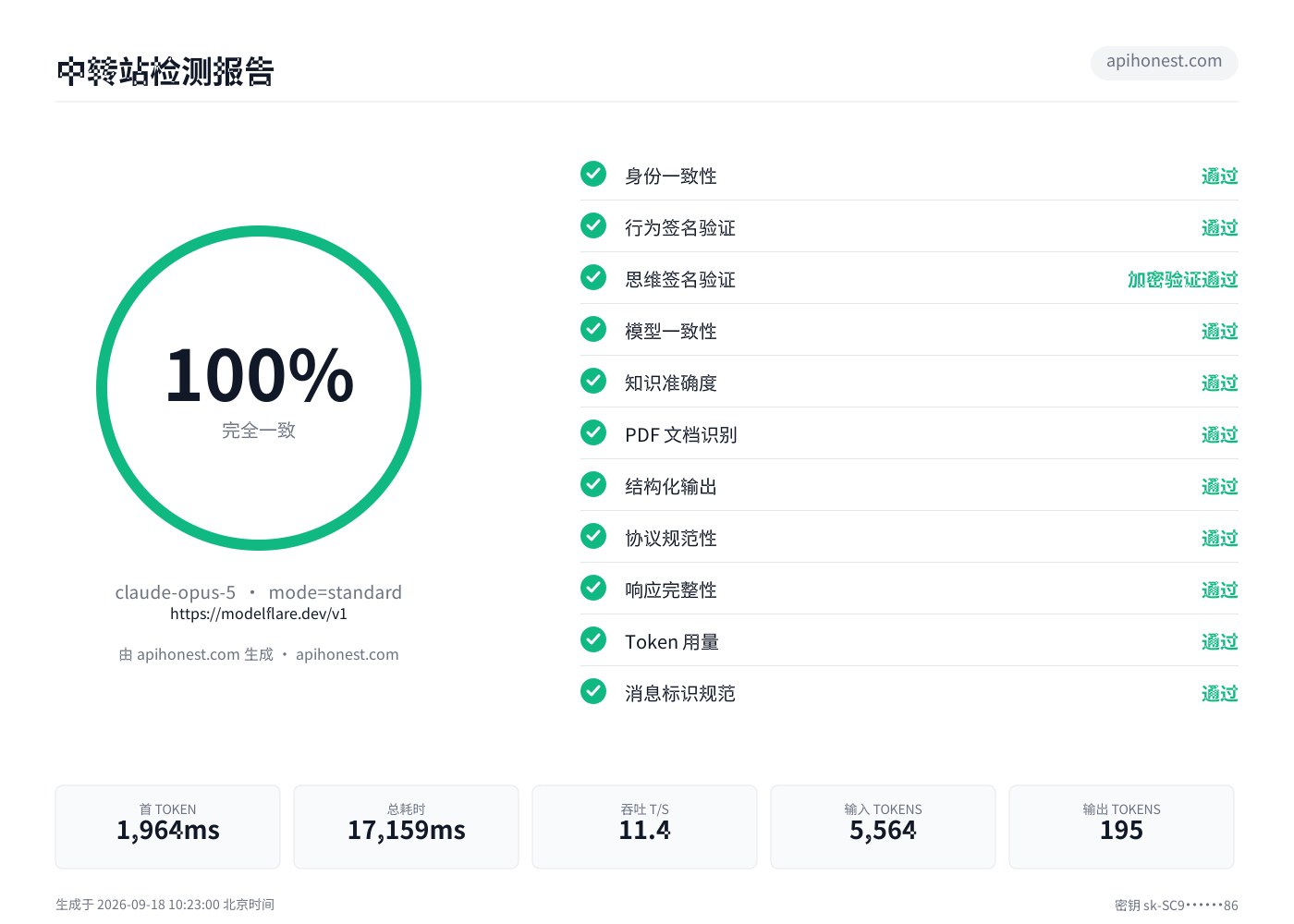Click the 100% circular score gauge
1294x924 pixels.
(x=259, y=388)
